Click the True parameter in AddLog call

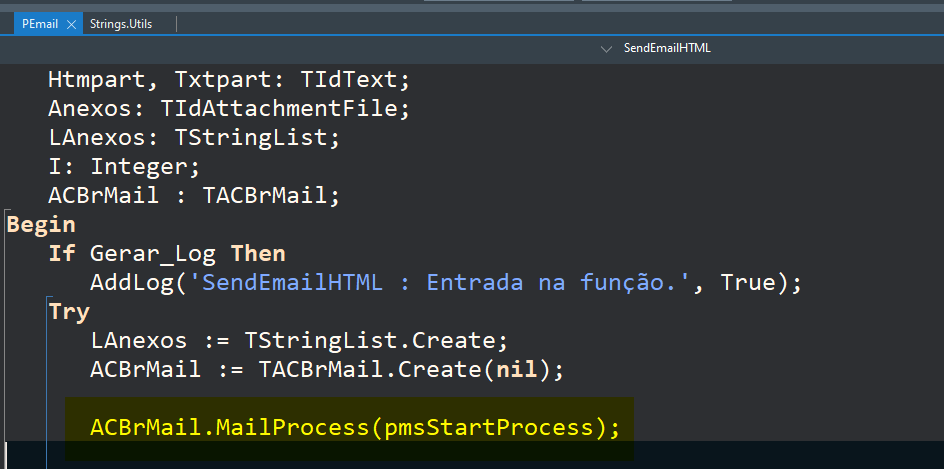tap(747, 282)
